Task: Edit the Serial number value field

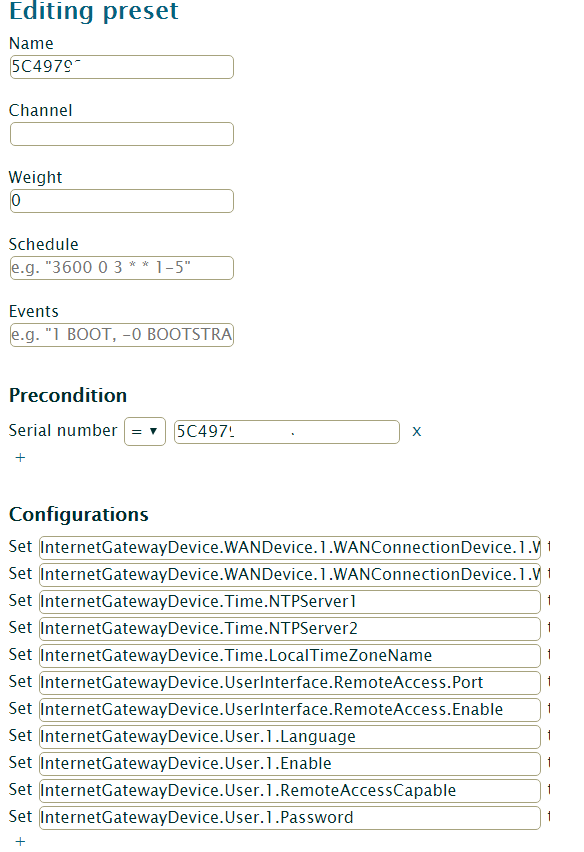Action: pos(287,432)
